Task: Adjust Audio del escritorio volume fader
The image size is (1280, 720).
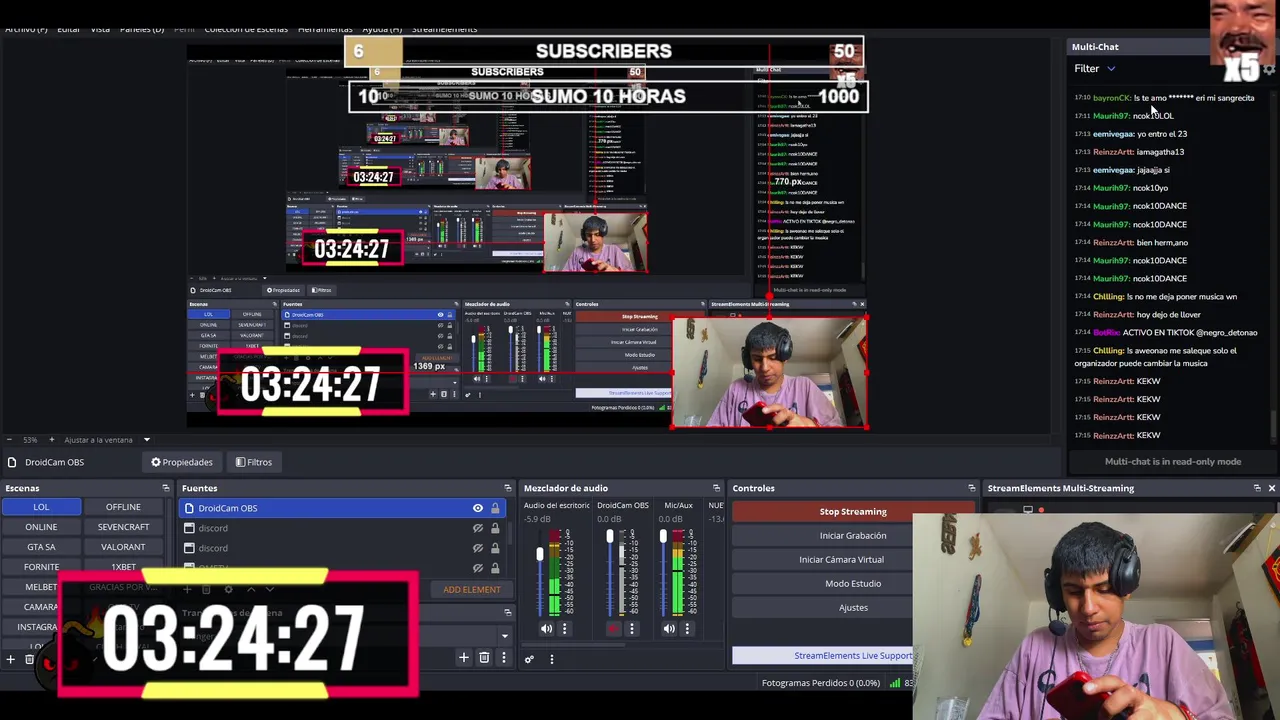Action: click(540, 554)
